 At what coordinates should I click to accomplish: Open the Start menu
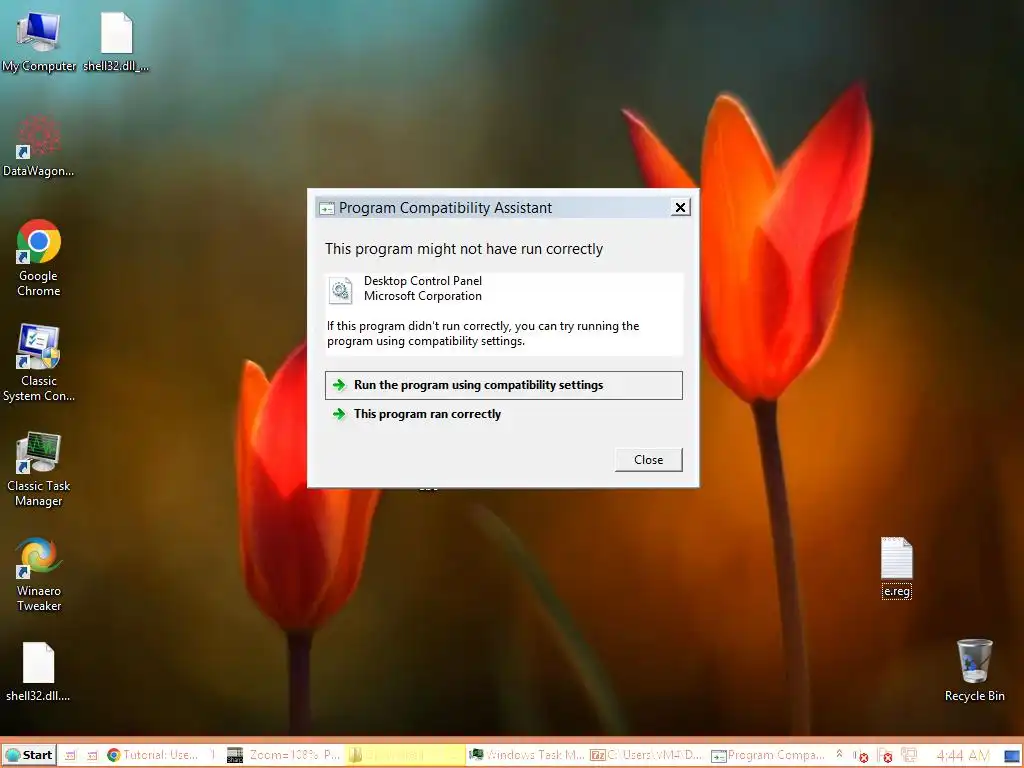29,755
